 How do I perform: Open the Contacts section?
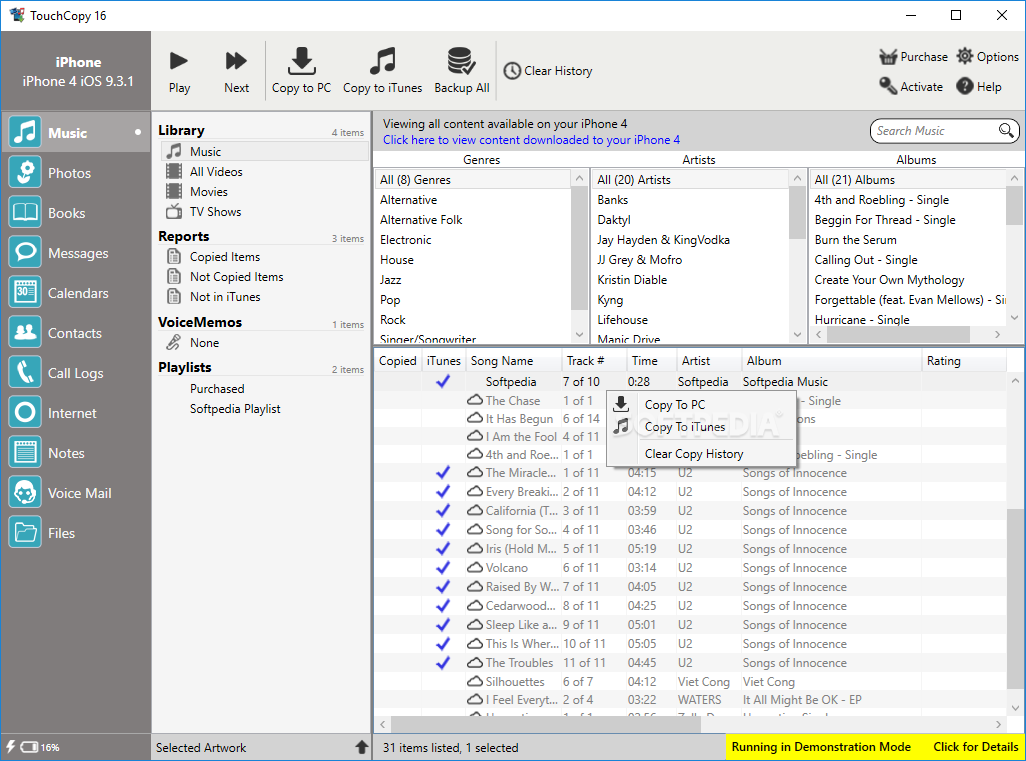coord(75,332)
